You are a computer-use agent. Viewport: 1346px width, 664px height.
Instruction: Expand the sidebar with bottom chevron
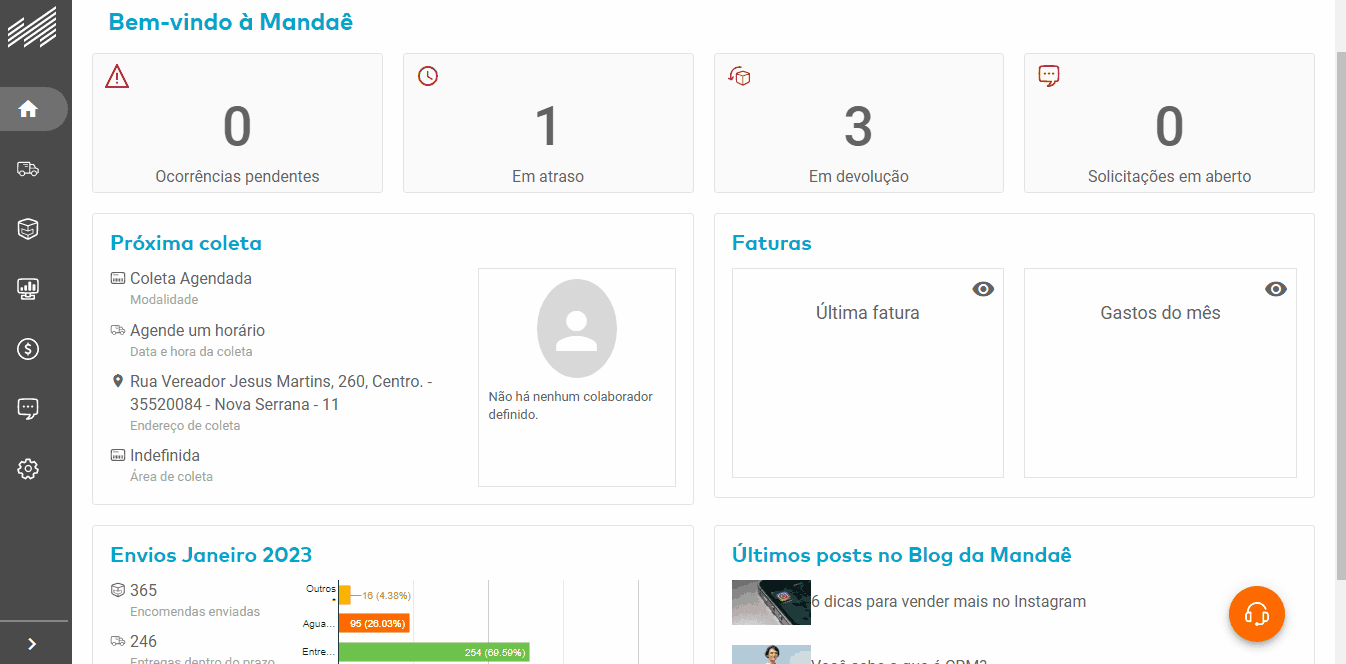(32, 644)
